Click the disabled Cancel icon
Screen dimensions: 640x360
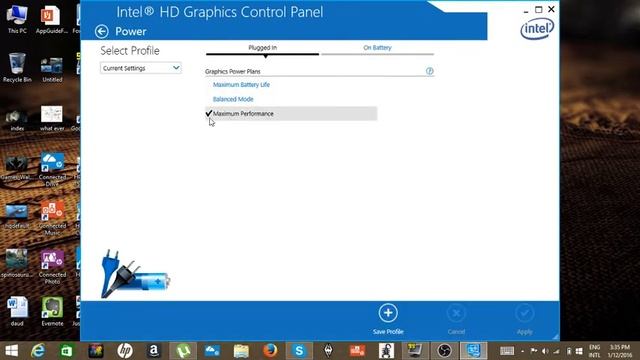pyautogui.click(x=456, y=313)
